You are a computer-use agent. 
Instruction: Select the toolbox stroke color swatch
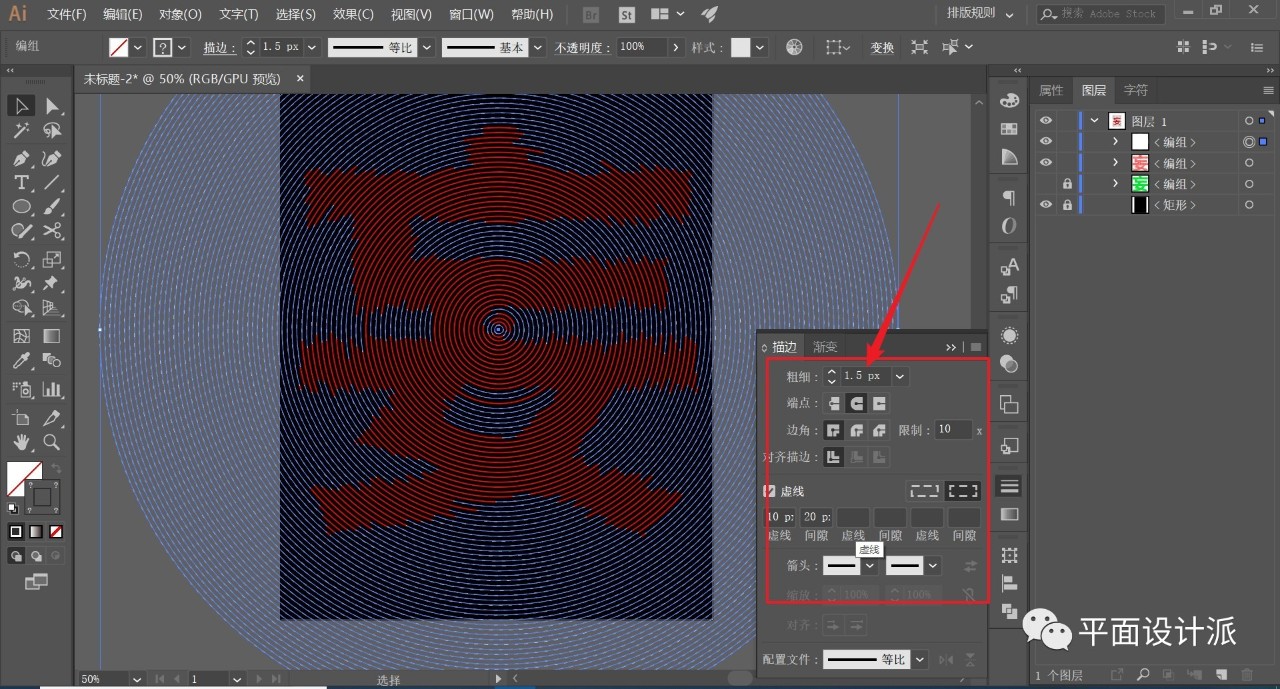click(42, 496)
